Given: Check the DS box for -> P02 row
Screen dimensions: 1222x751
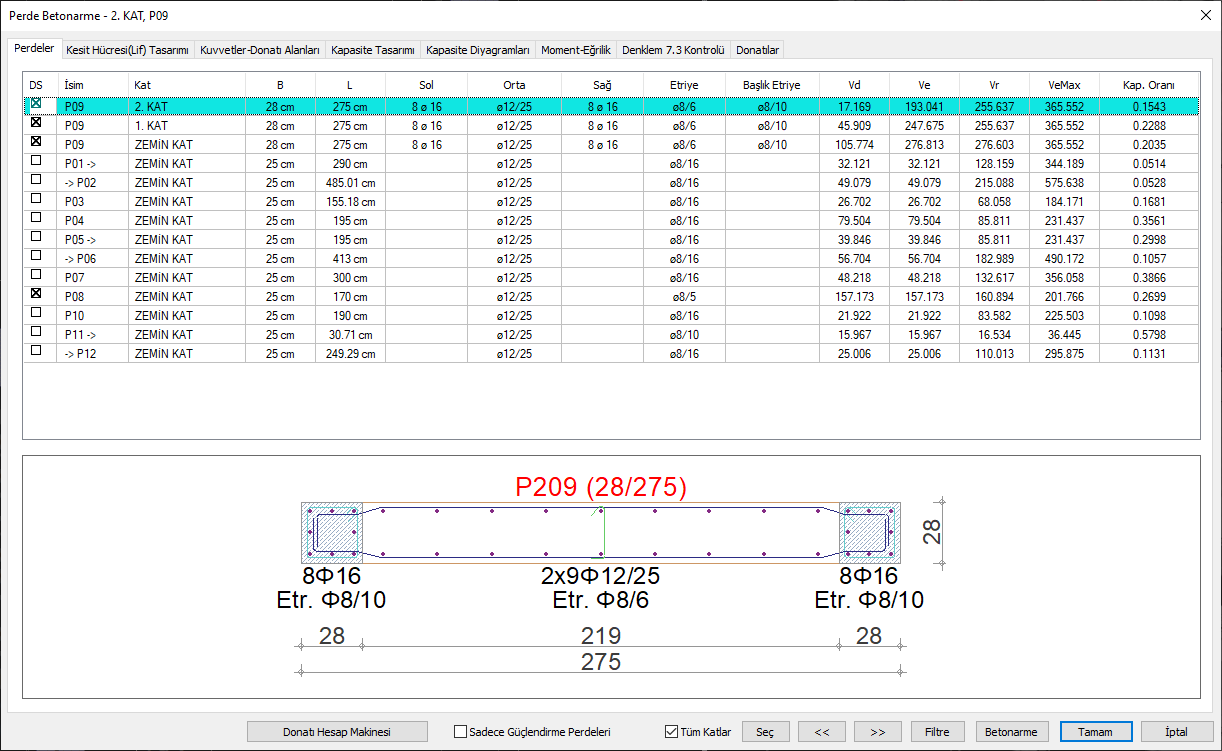Looking at the screenshot, I should pyautogui.click(x=36, y=179).
